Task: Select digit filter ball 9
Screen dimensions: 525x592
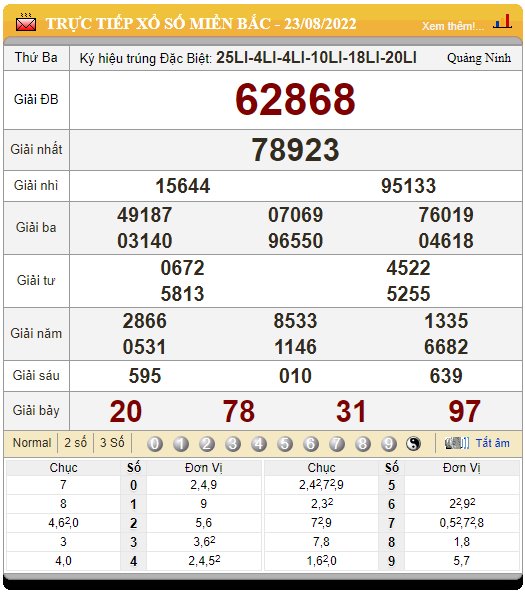Action: point(388,444)
